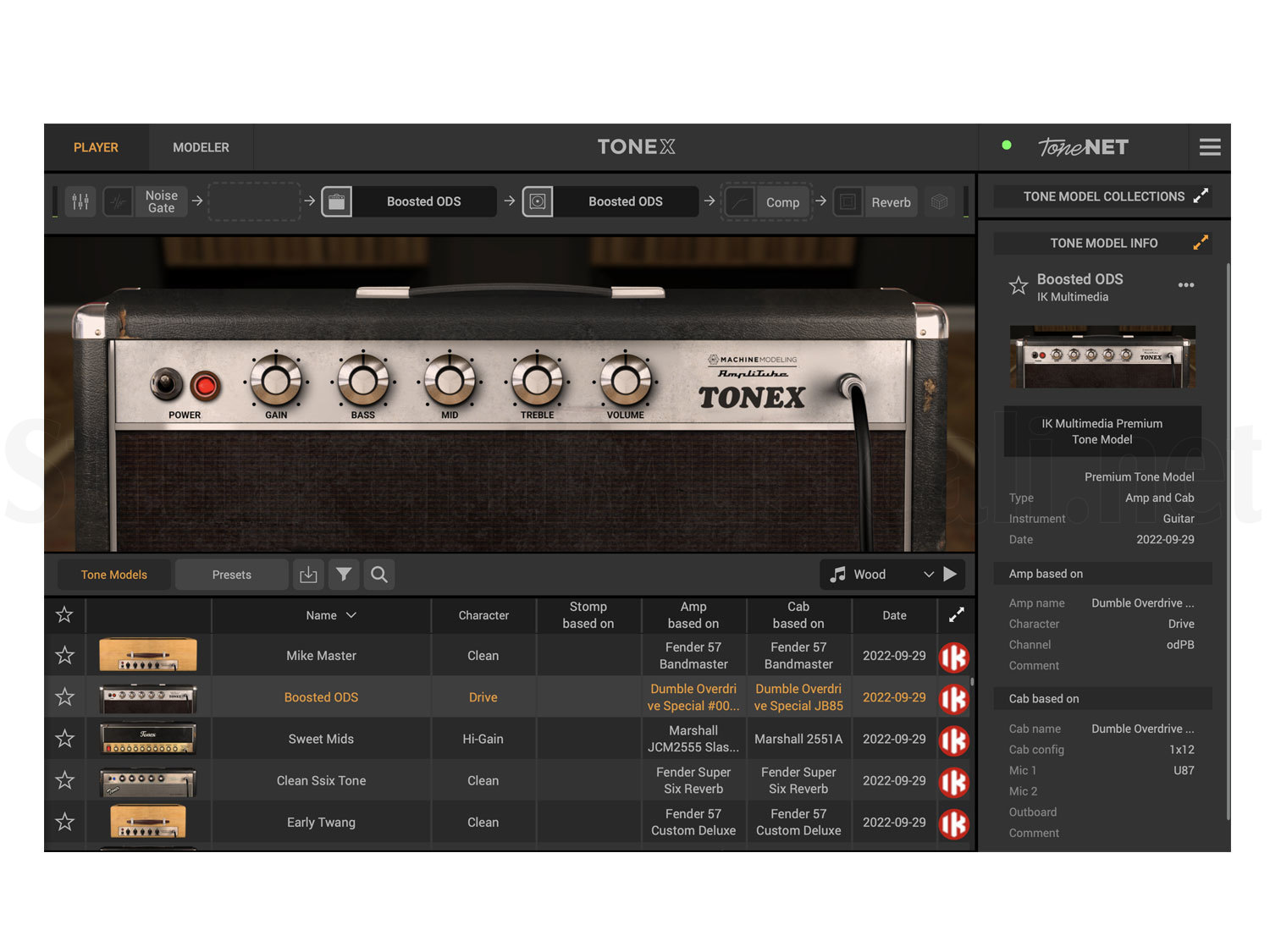Screen dimensions: 1270x952
Task: Click the amp icon on Boosted ODS block
Action: [x=337, y=201]
